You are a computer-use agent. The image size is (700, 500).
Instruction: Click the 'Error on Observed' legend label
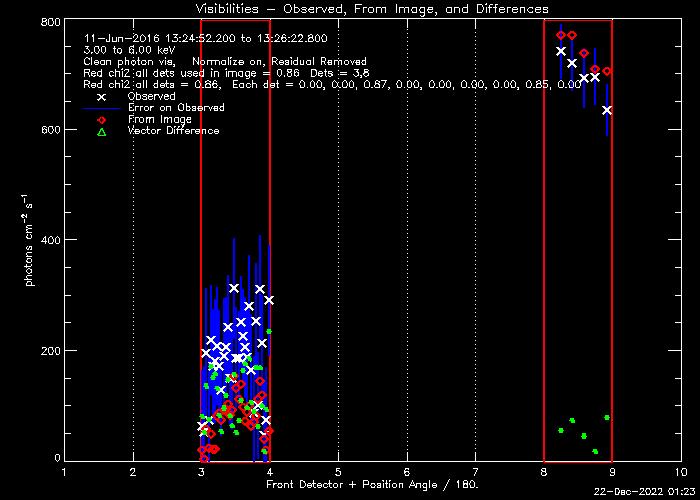176,108
